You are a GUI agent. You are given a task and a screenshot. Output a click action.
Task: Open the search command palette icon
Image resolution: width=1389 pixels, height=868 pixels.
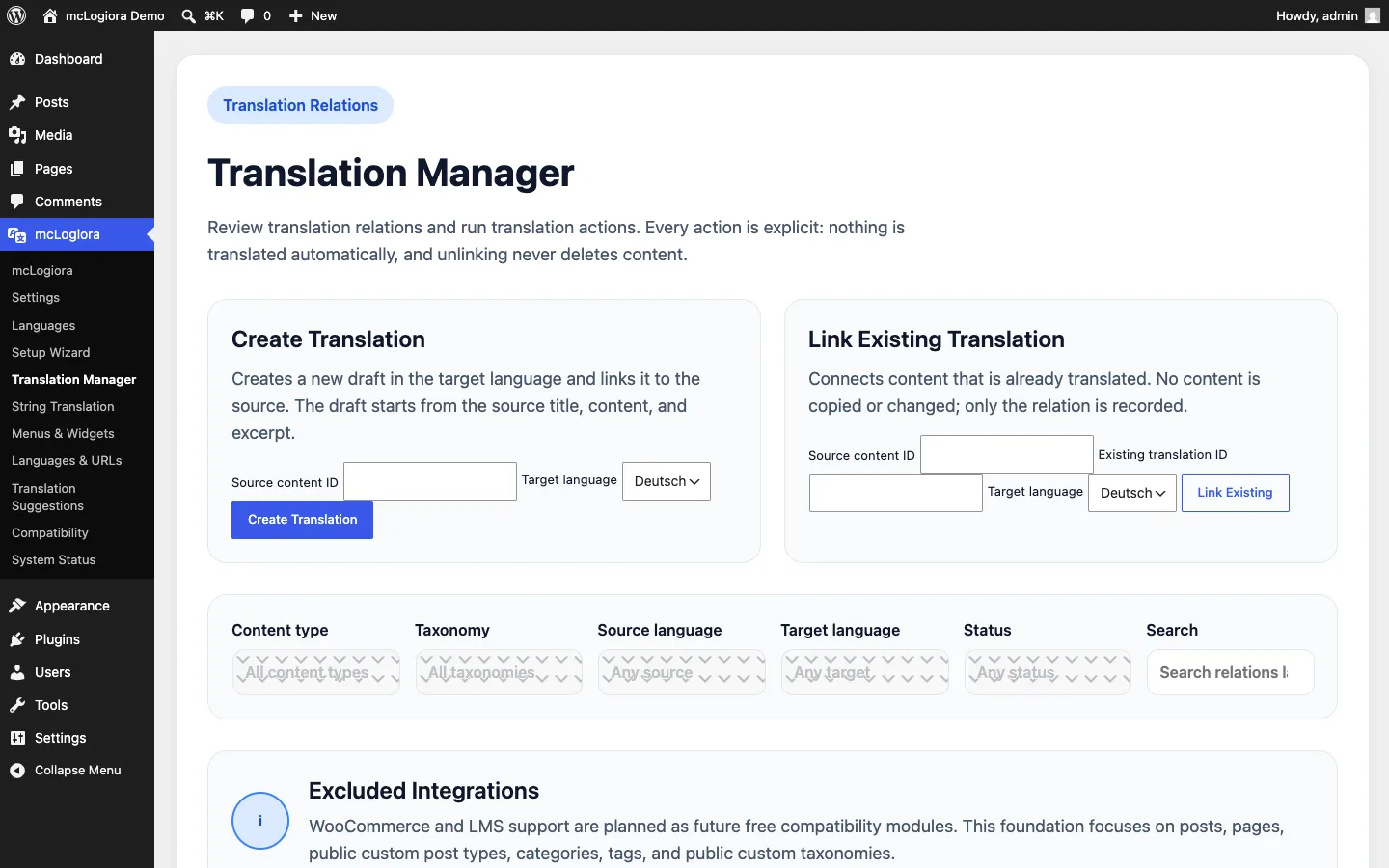189,15
